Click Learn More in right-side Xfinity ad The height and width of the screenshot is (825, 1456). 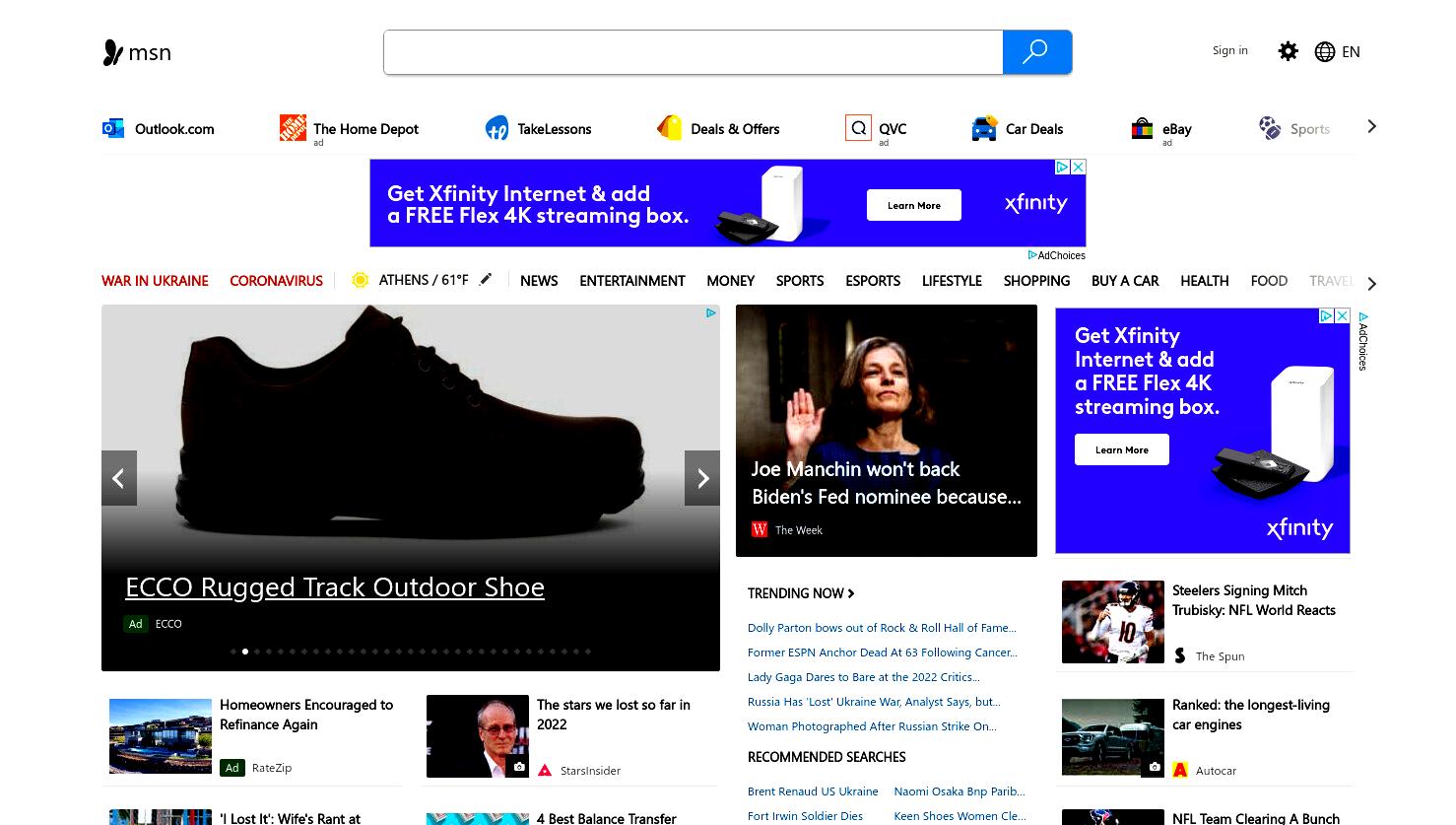point(1121,449)
